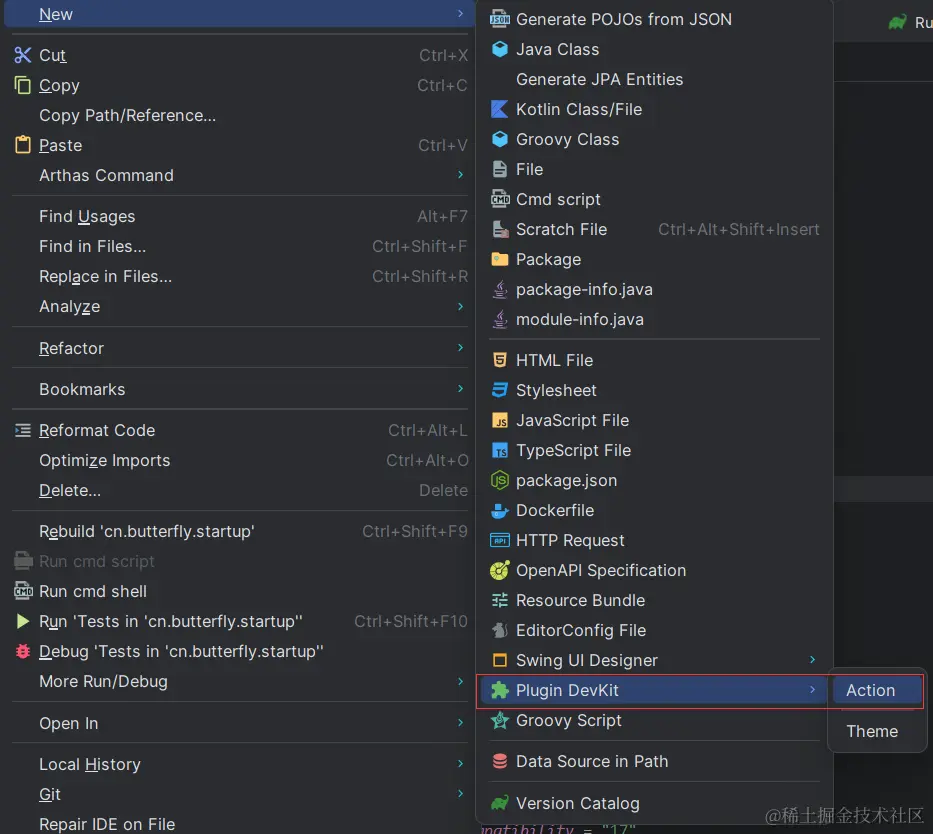Choose Action in Plugin DevKit submenu
933x834 pixels.
pyautogui.click(x=877, y=690)
